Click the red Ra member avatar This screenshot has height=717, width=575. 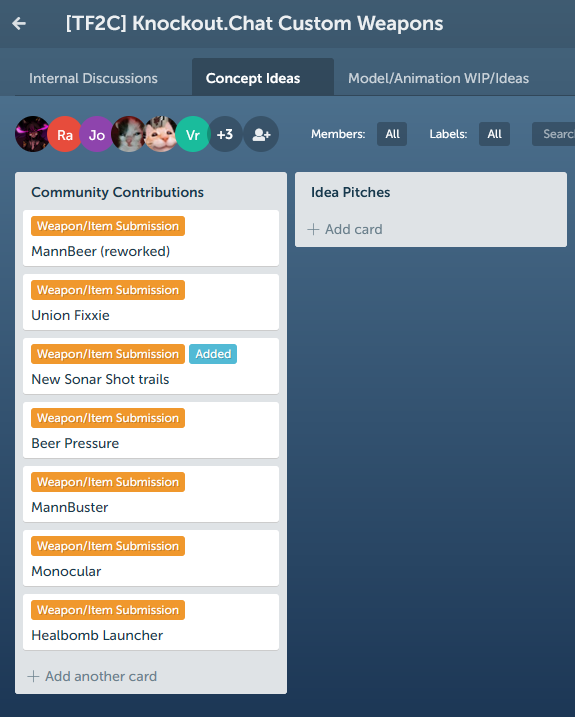[64, 134]
